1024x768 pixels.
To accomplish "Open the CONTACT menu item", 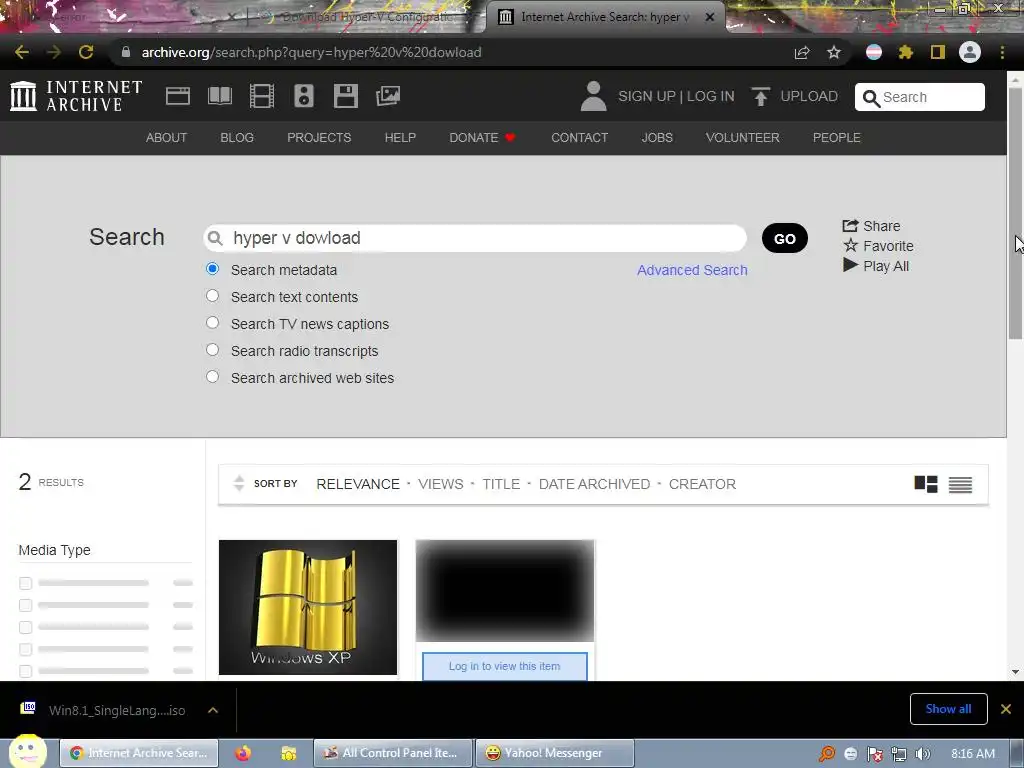I will [580, 138].
